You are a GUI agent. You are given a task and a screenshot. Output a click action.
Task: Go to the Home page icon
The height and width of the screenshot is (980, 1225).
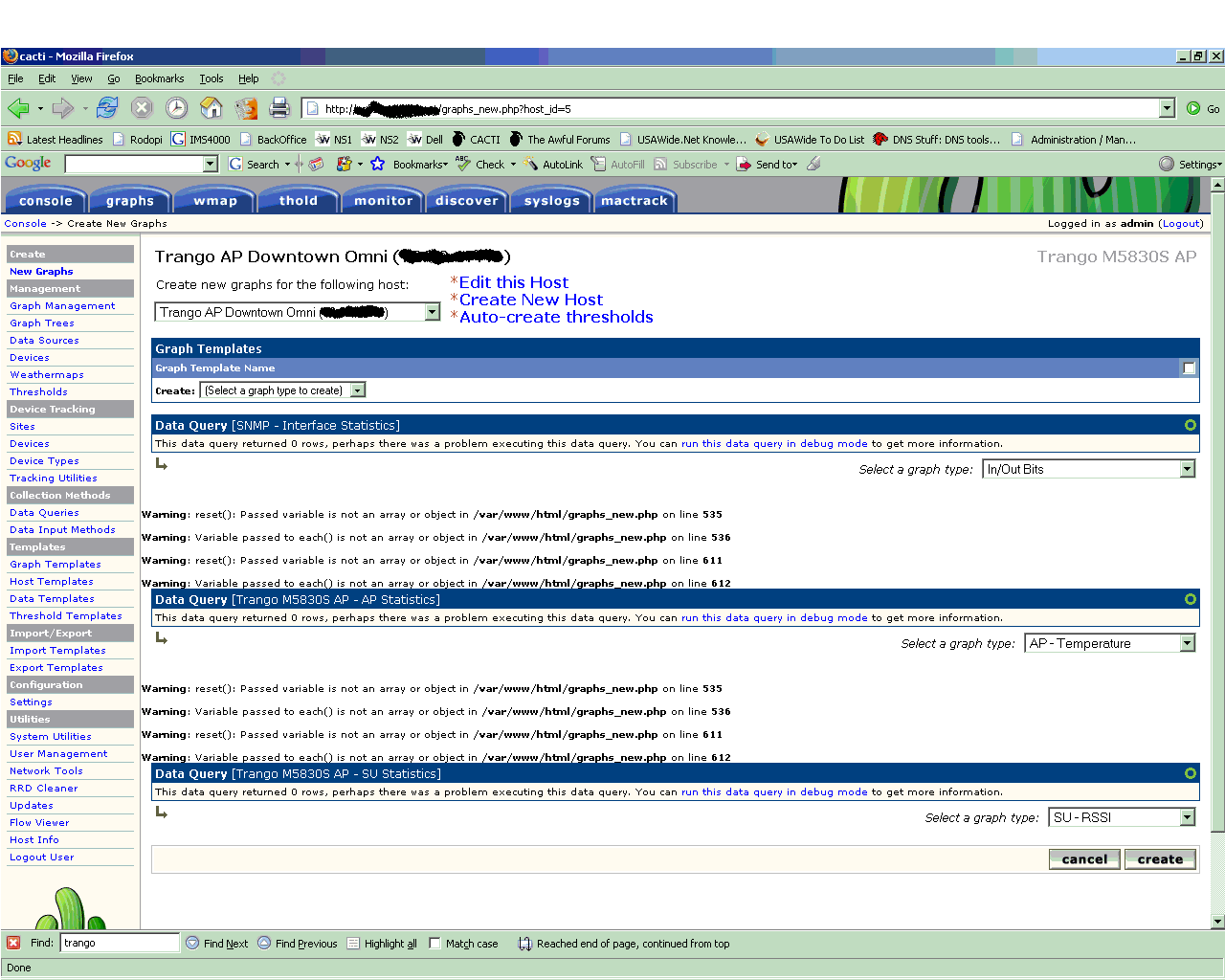pyautogui.click(x=211, y=108)
